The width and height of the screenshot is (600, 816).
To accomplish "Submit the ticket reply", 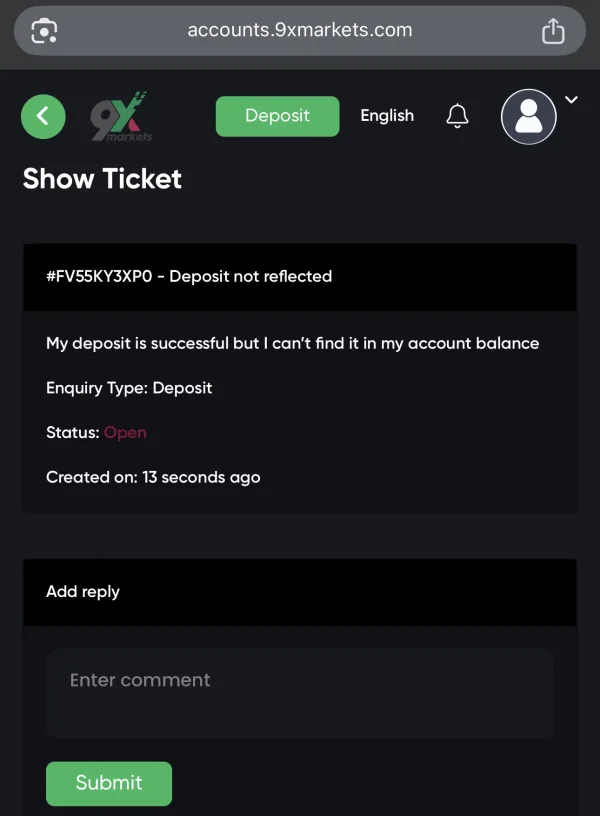I will click(x=109, y=783).
